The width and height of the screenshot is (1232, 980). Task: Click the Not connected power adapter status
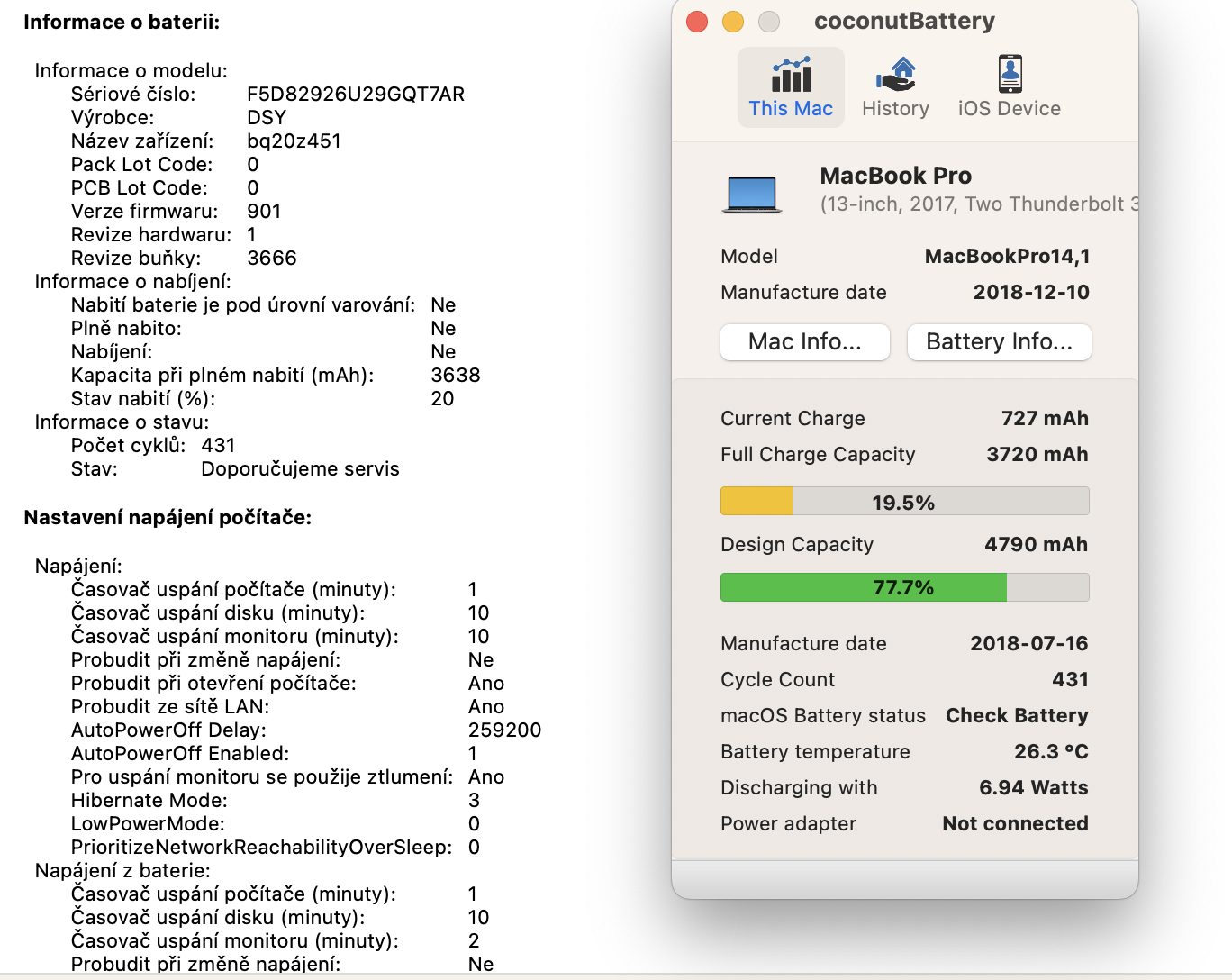click(1016, 823)
